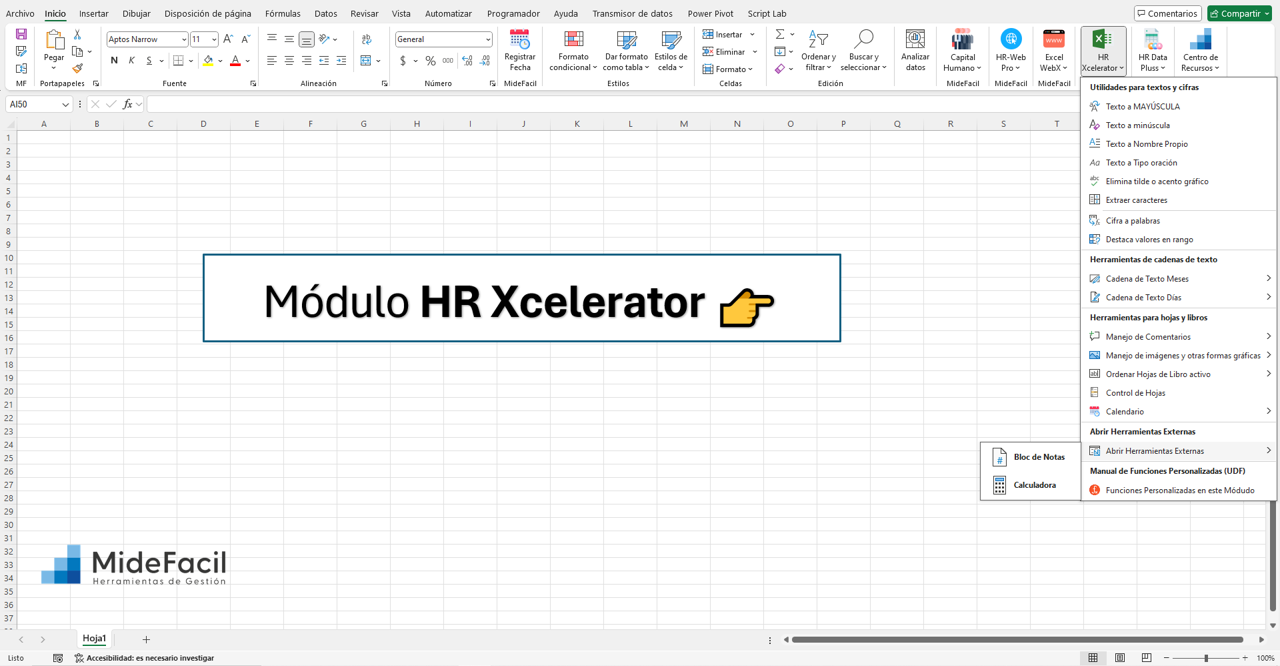Increase font size with the larger A icon
The height and width of the screenshot is (666, 1280).
[x=228, y=39]
